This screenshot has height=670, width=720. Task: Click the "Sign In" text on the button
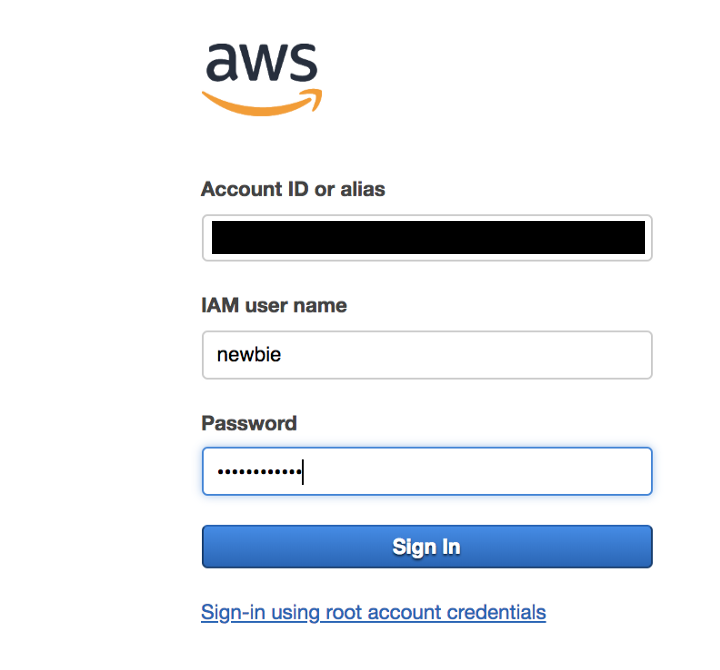tap(427, 547)
